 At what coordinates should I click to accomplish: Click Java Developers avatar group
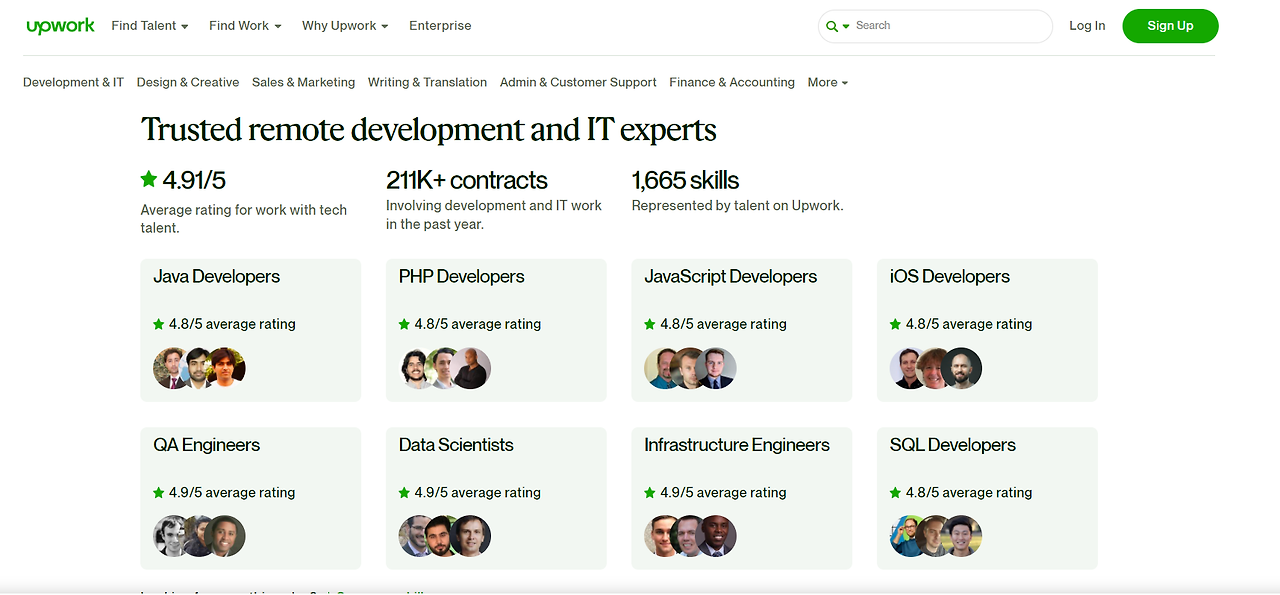point(199,368)
